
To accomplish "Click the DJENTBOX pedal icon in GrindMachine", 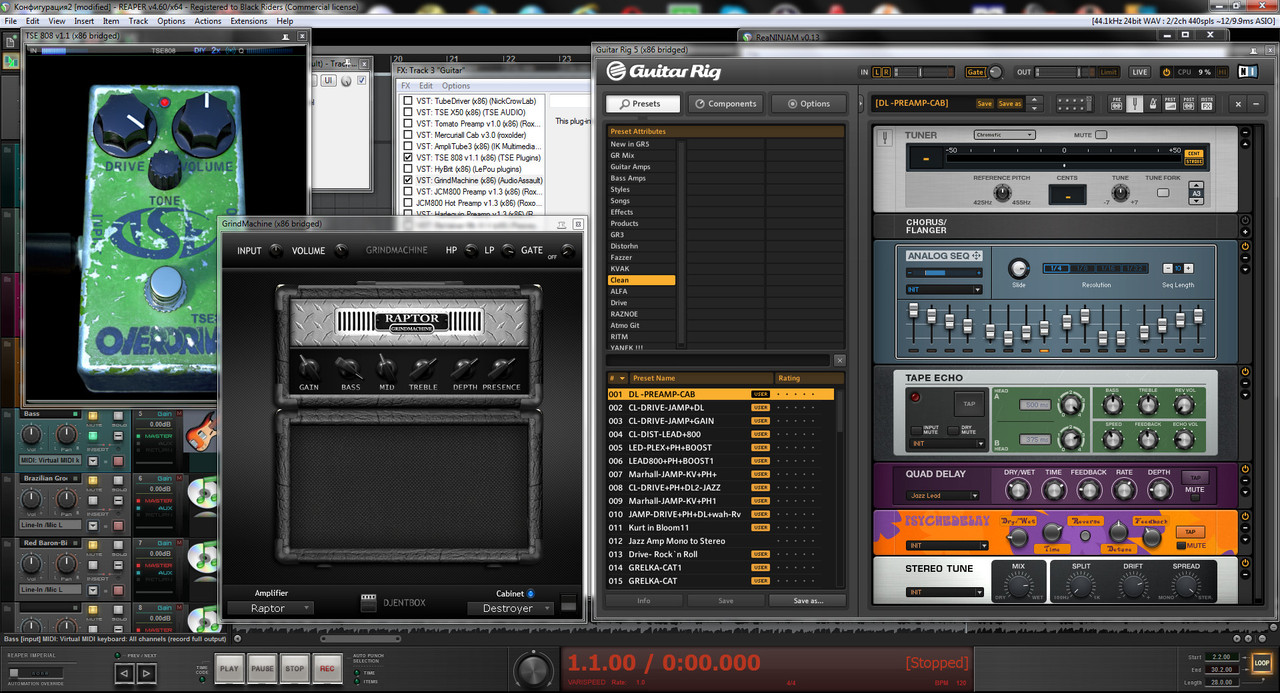I will click(x=369, y=602).
